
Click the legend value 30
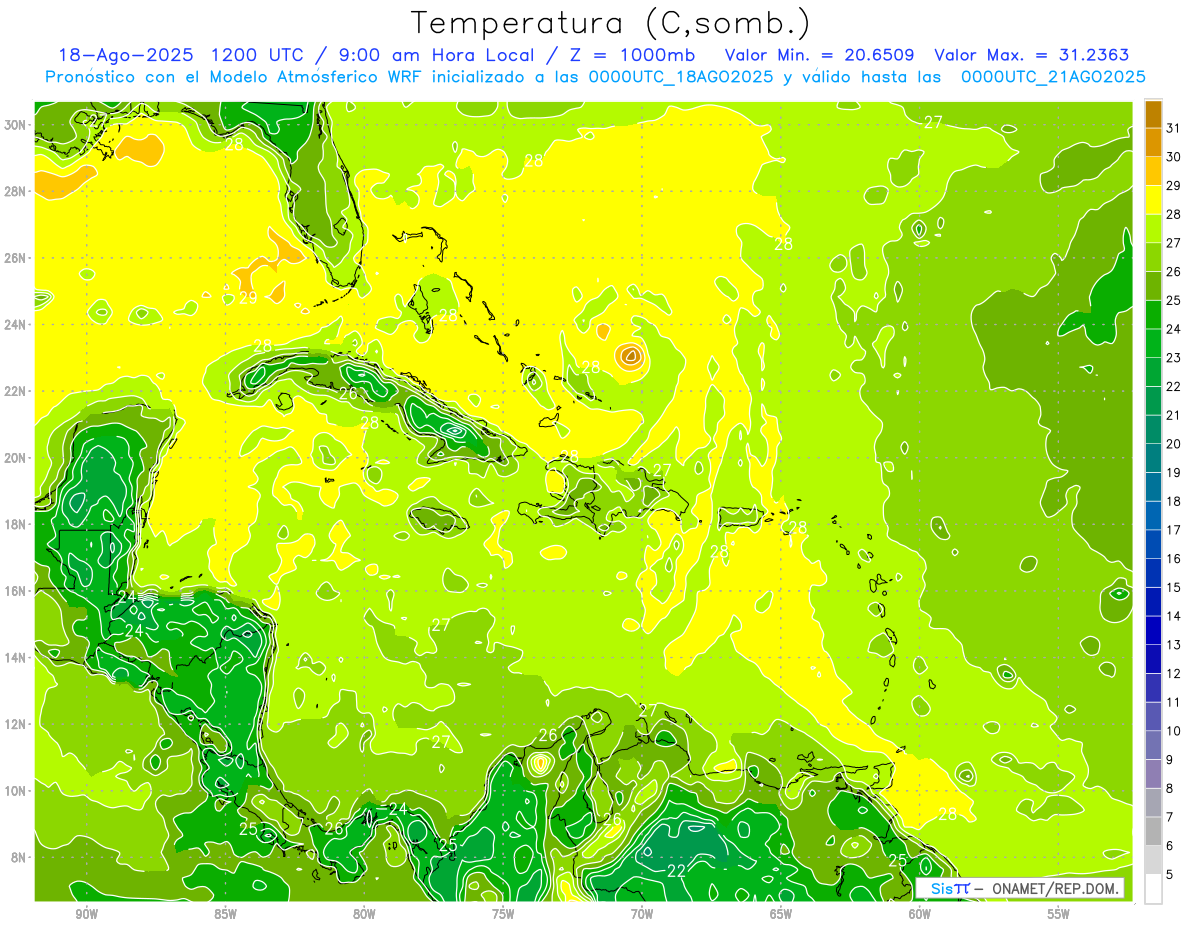pos(1174,157)
